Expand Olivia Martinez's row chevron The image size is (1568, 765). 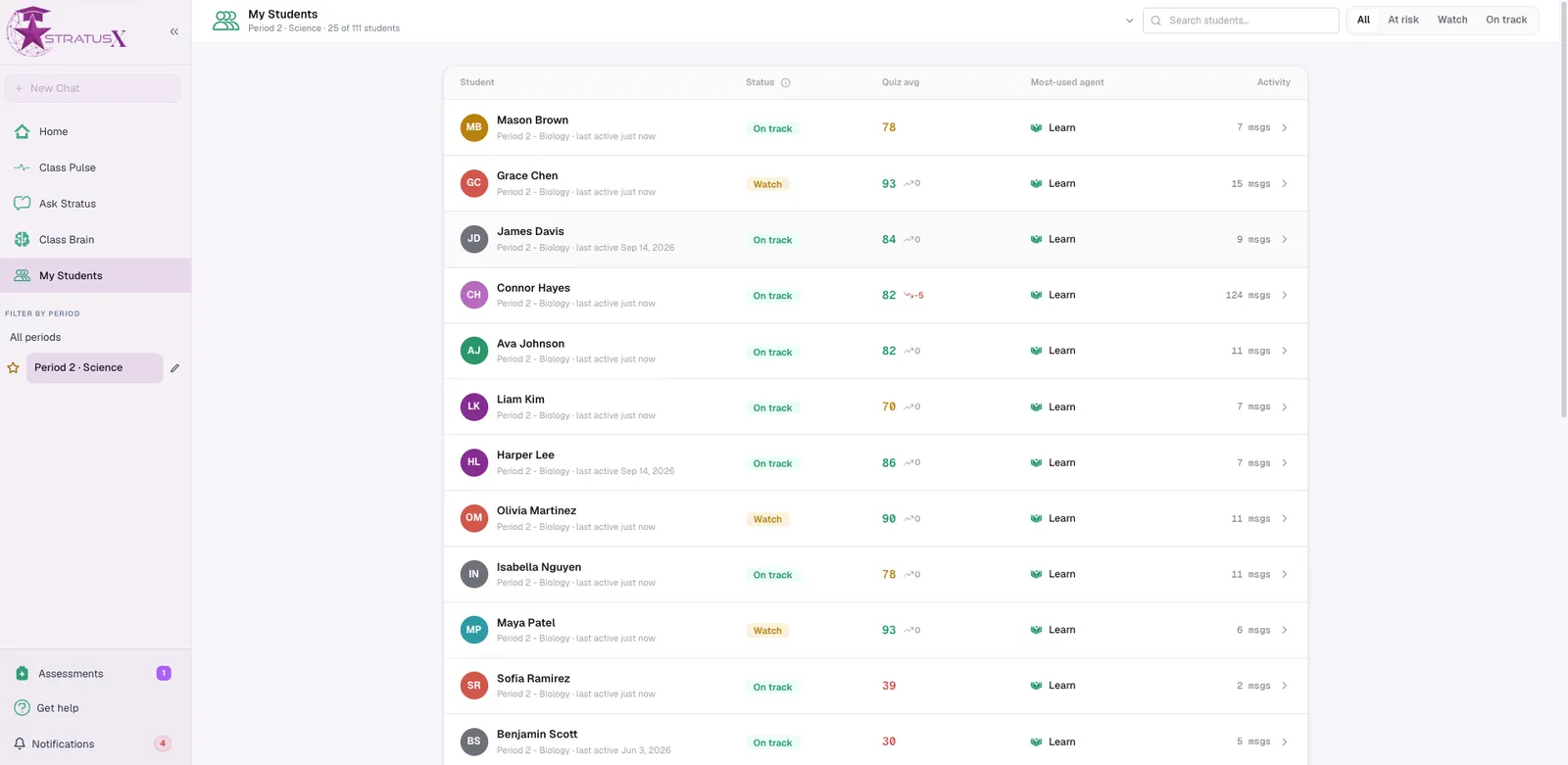point(1285,518)
